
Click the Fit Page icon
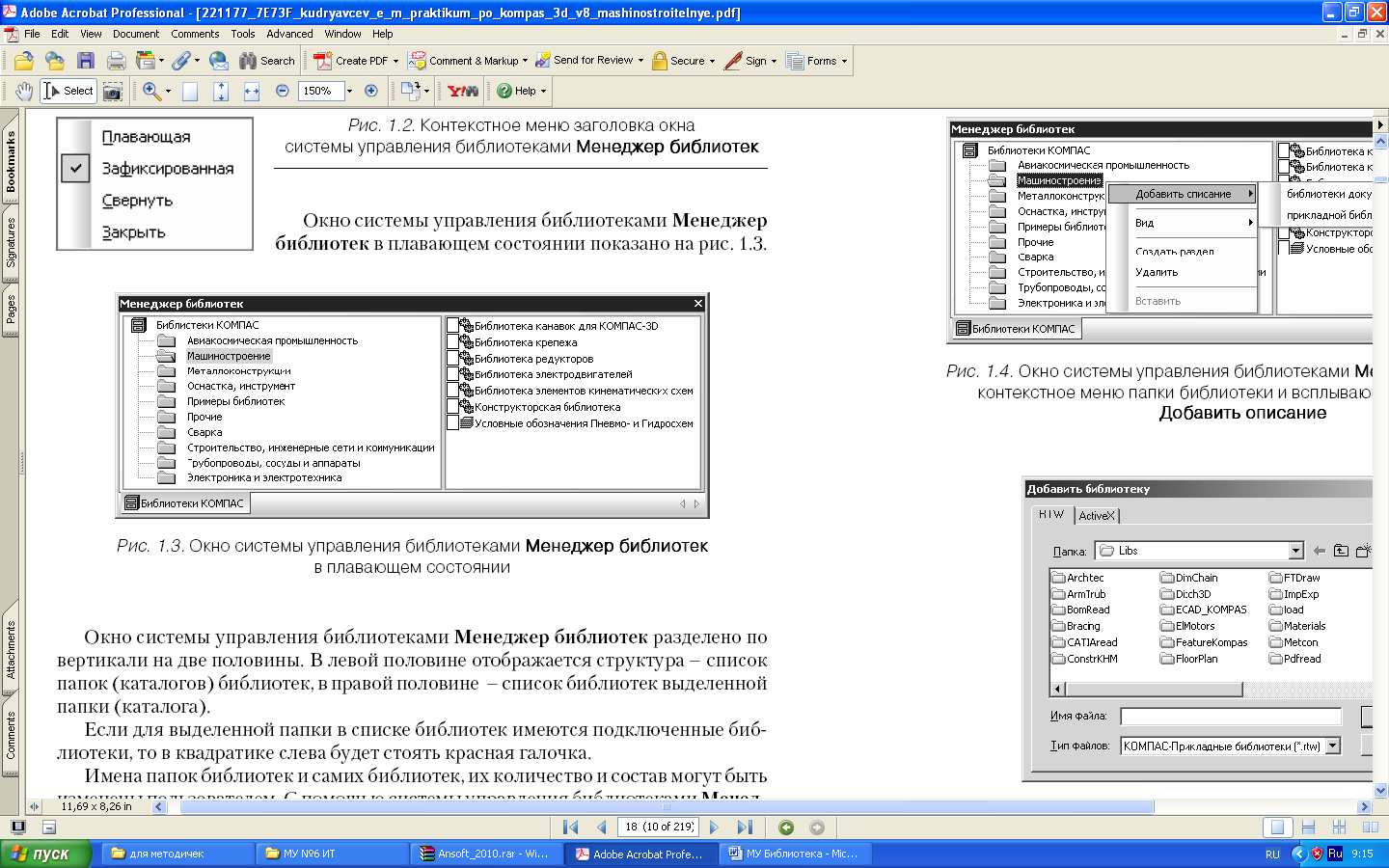pyautogui.click(x=221, y=91)
